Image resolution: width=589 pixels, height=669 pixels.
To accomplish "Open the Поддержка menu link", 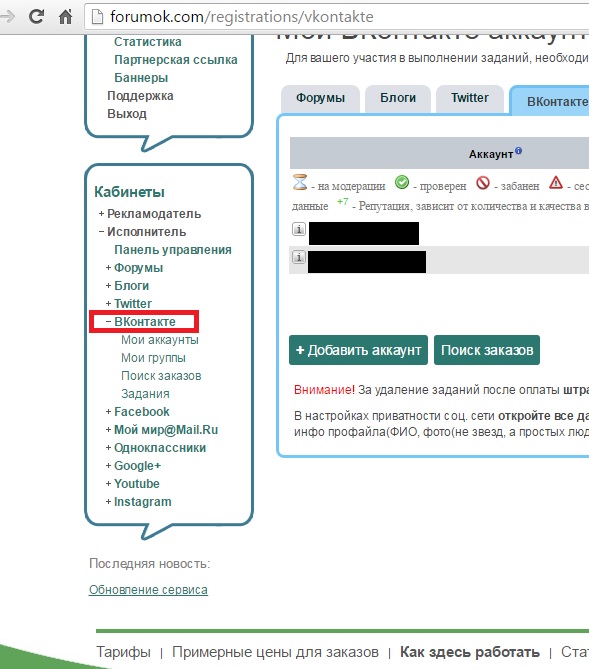I will pyautogui.click(x=140, y=96).
